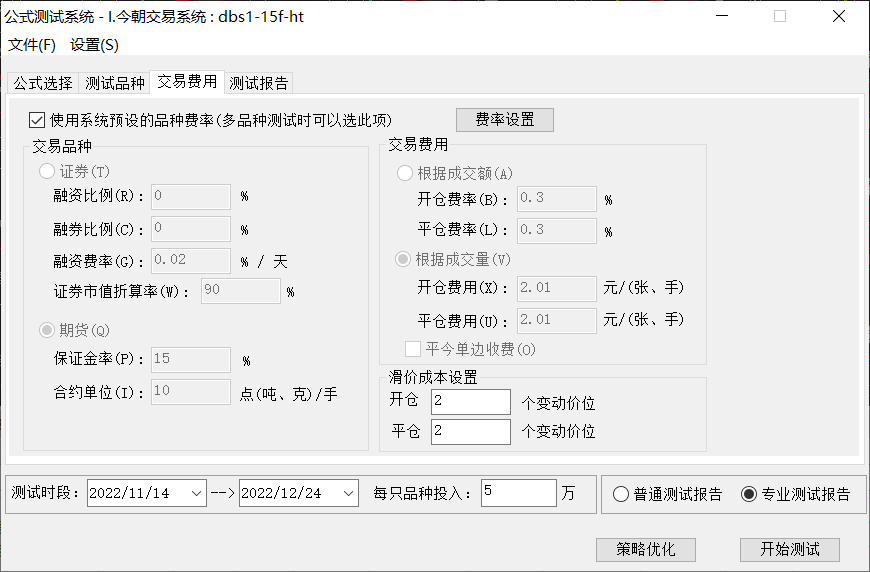Click the 平仓 slippage input field
The width and height of the screenshot is (870, 572).
click(x=471, y=432)
